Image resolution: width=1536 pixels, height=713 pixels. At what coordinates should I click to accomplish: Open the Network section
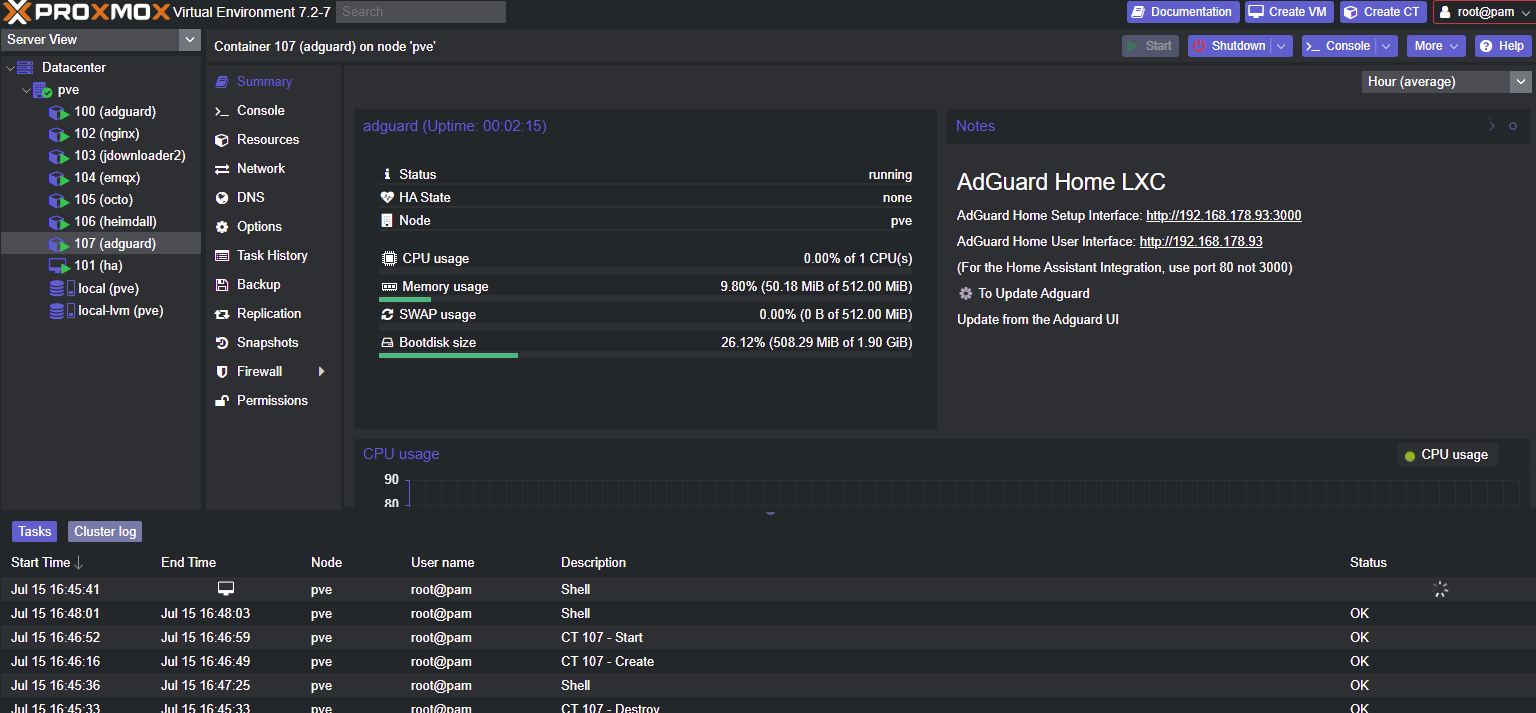(273, 169)
